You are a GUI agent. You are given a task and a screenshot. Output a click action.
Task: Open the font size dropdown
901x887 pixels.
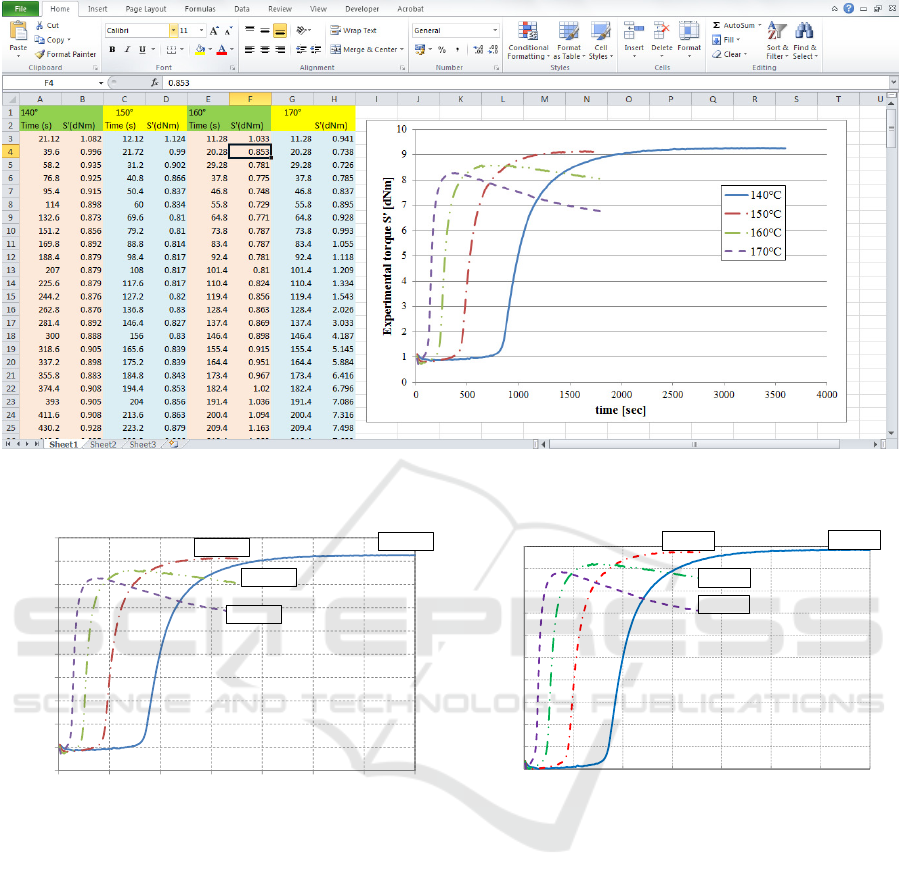(x=200, y=31)
